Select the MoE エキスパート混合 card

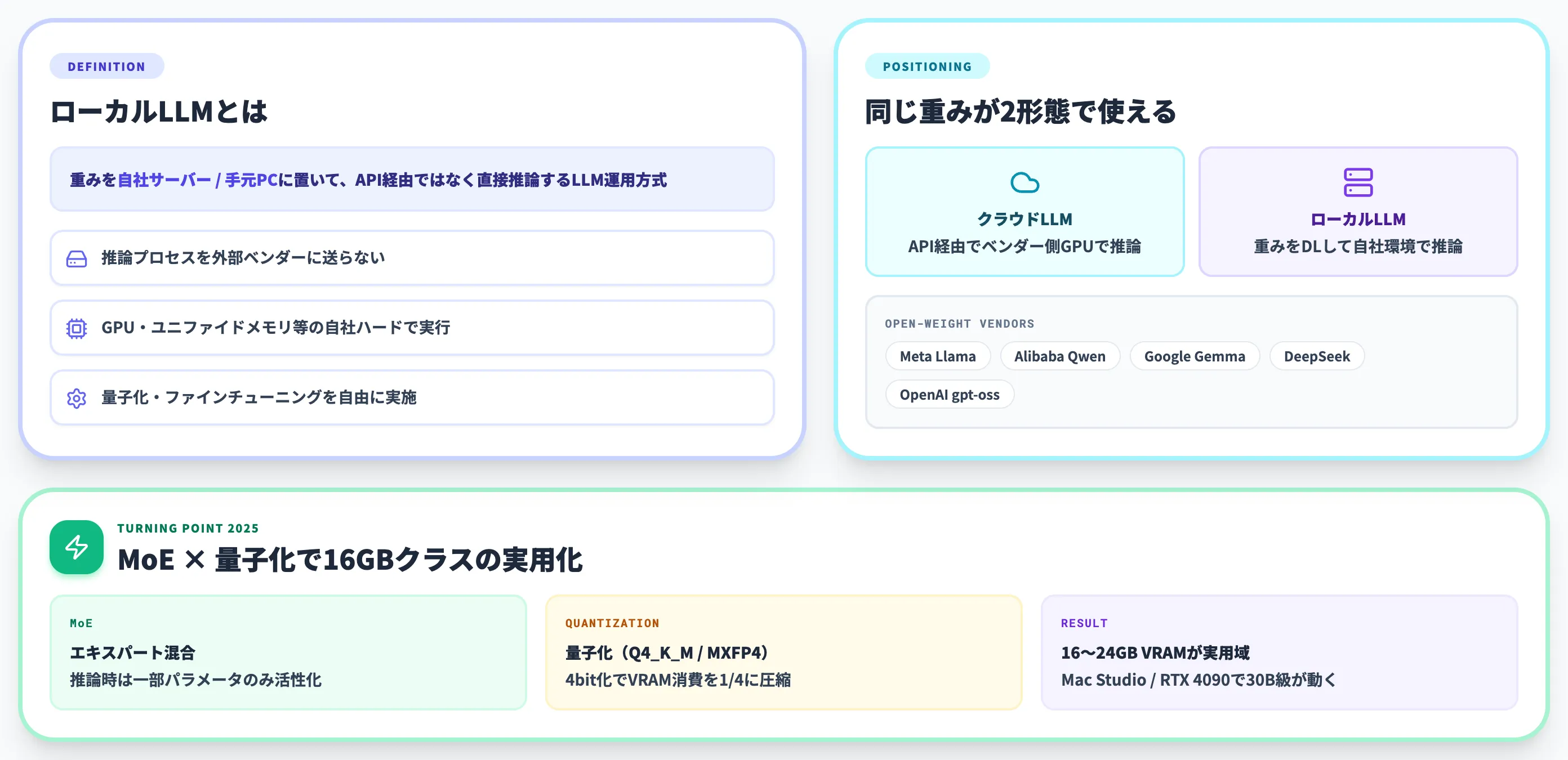pyautogui.click(x=288, y=652)
